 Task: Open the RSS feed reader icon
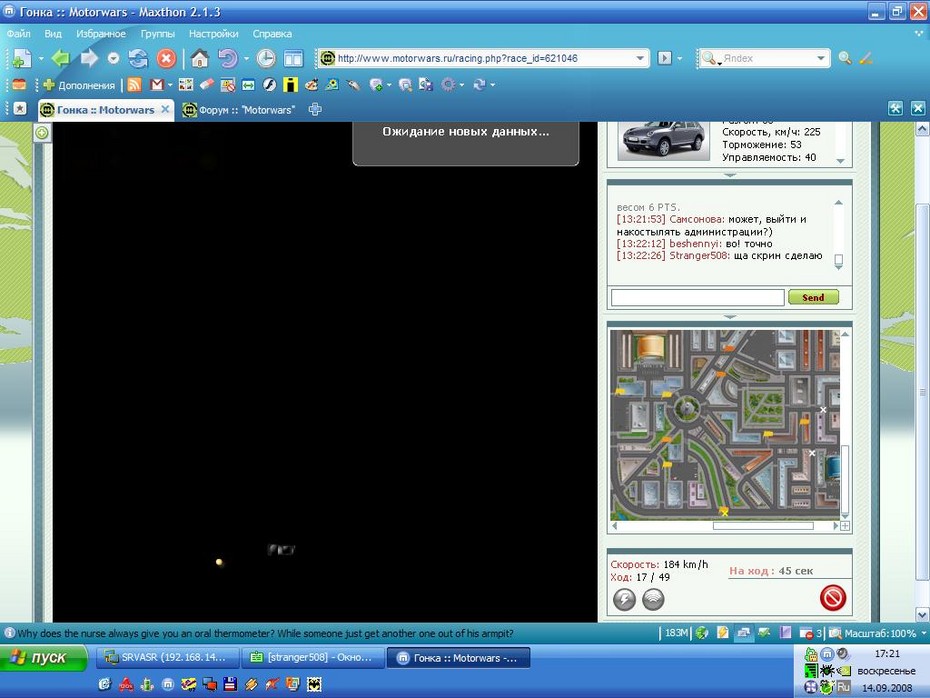135,85
